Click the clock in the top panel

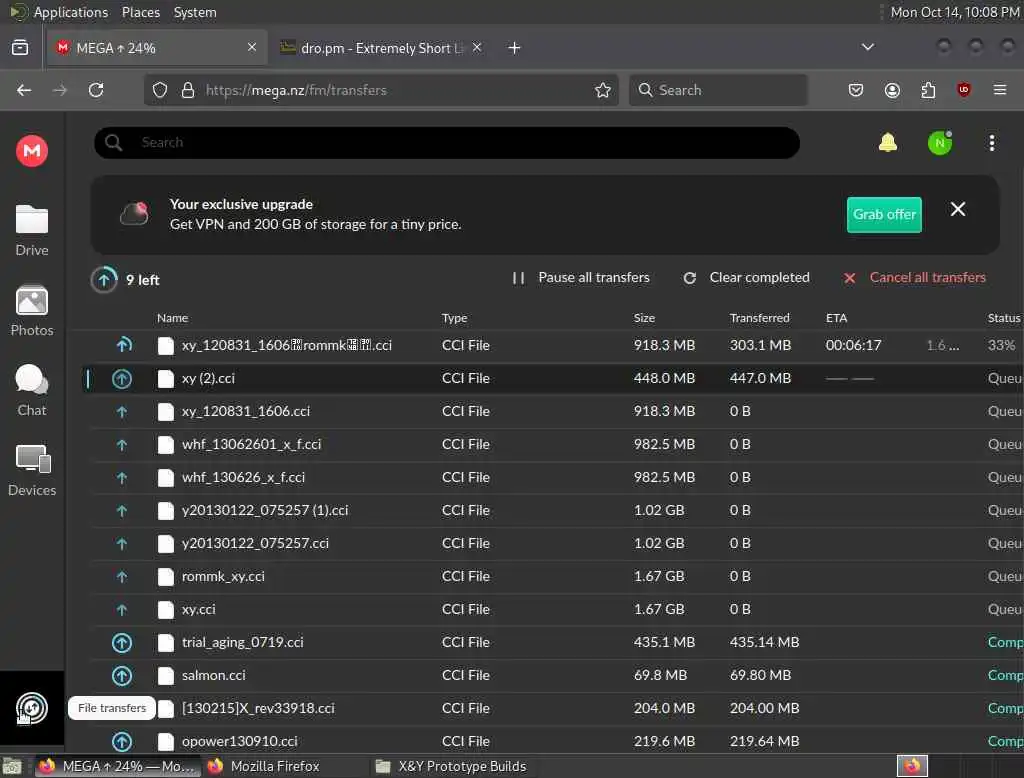[x=955, y=12]
